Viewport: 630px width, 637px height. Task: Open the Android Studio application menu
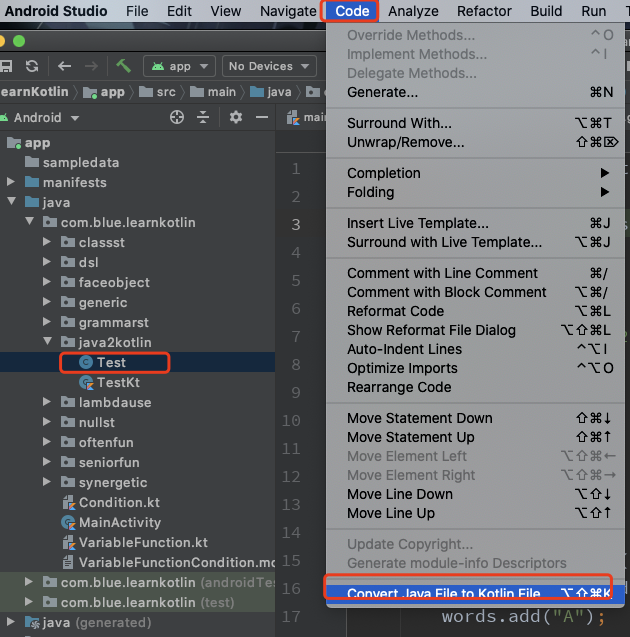click(56, 11)
